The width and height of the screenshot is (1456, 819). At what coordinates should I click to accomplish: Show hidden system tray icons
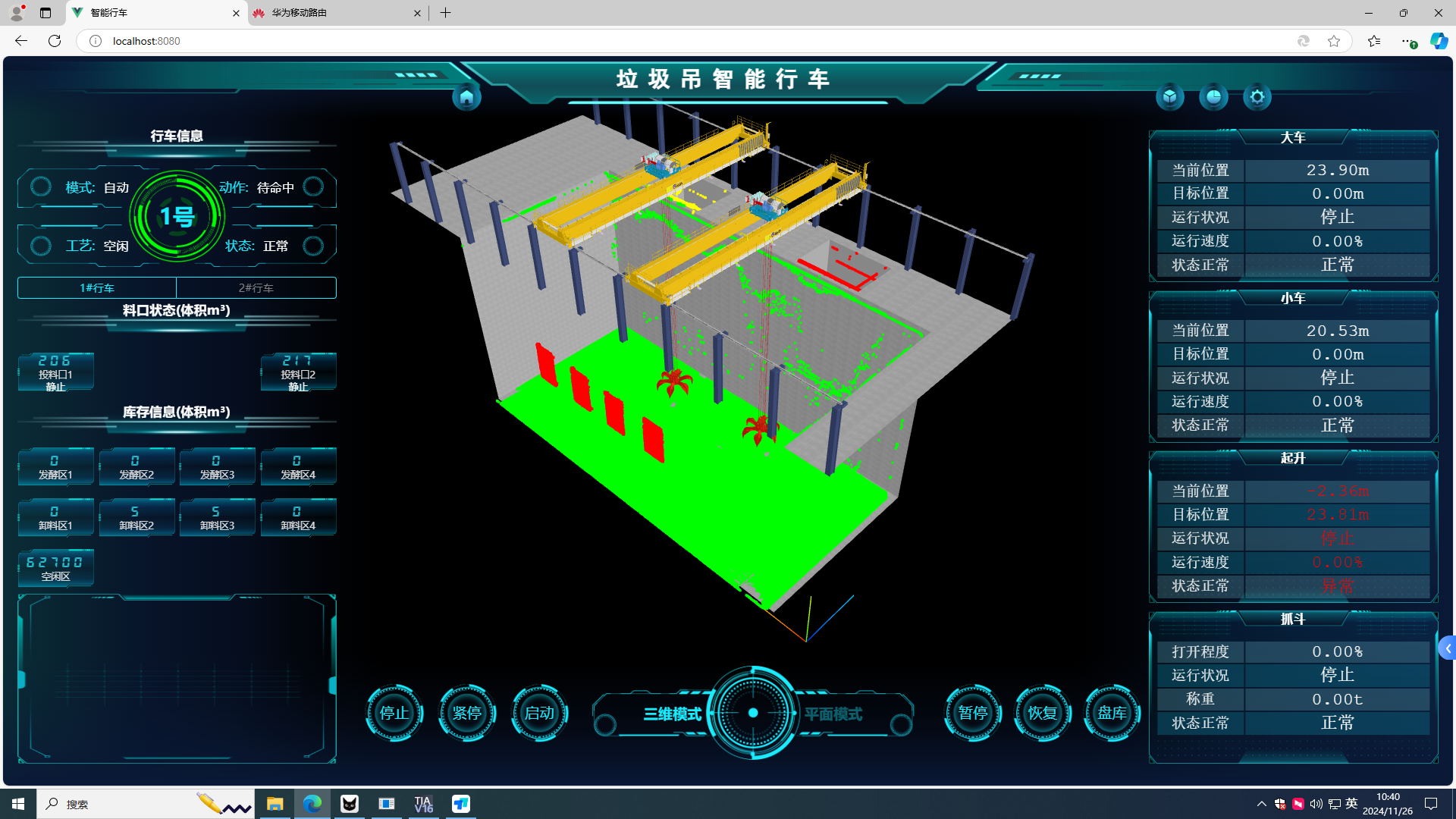(1261, 804)
